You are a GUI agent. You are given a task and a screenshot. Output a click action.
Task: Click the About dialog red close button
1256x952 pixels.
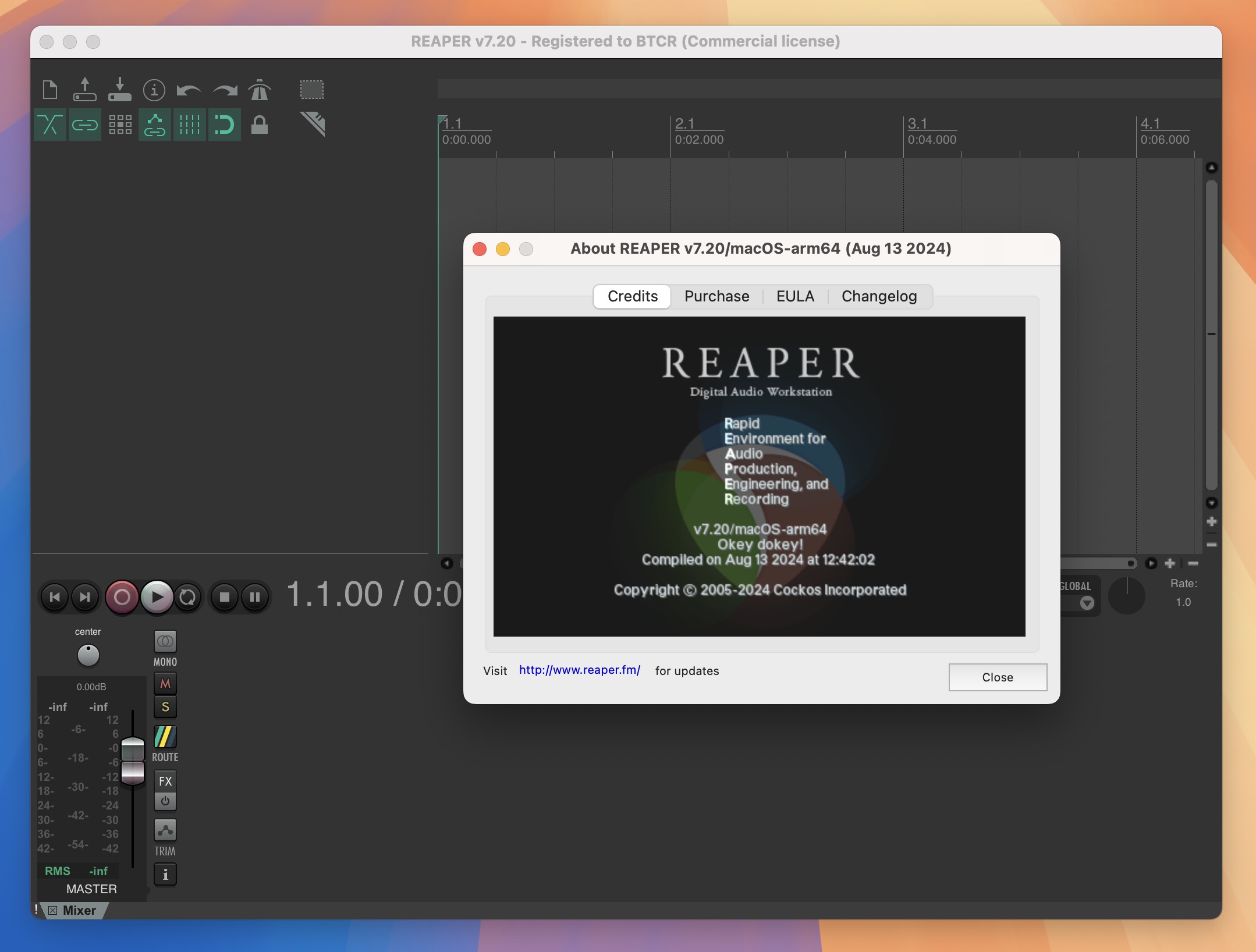(x=480, y=249)
